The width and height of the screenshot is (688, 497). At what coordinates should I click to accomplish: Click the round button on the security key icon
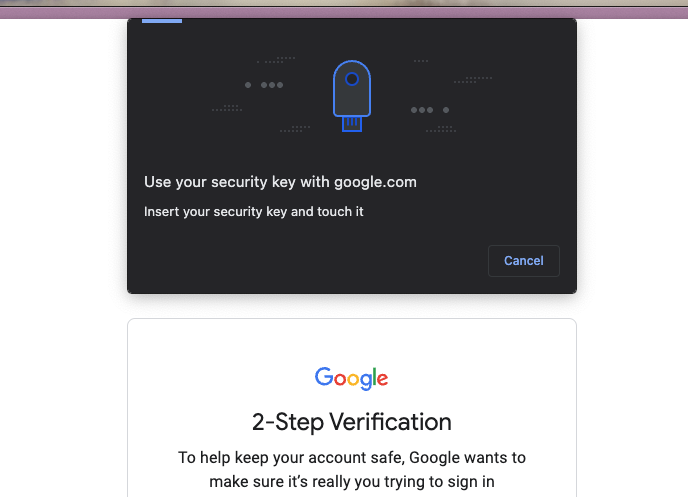tap(352, 79)
